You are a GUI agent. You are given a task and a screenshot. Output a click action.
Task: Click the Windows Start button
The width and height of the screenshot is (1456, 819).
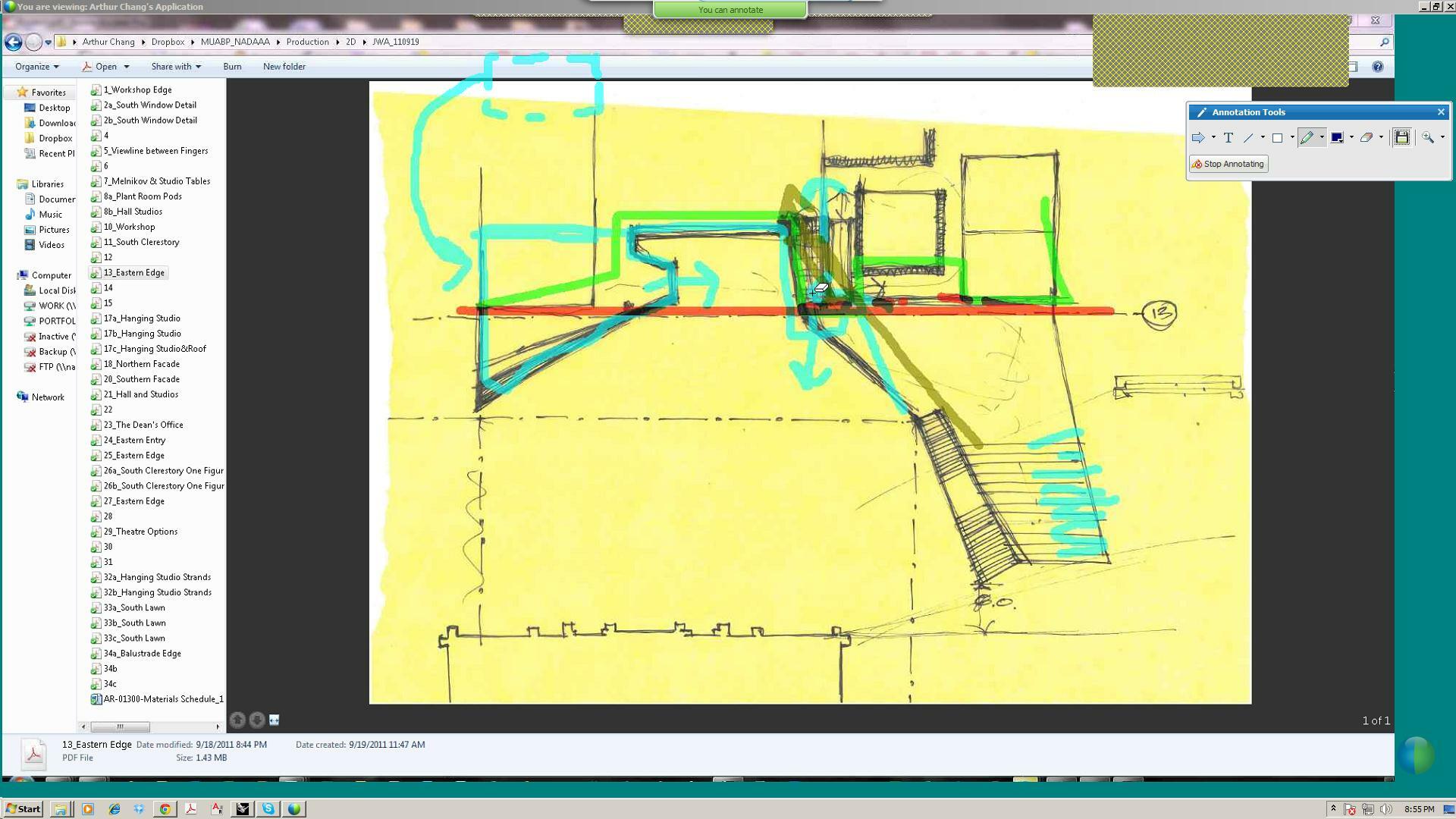pyautogui.click(x=23, y=808)
